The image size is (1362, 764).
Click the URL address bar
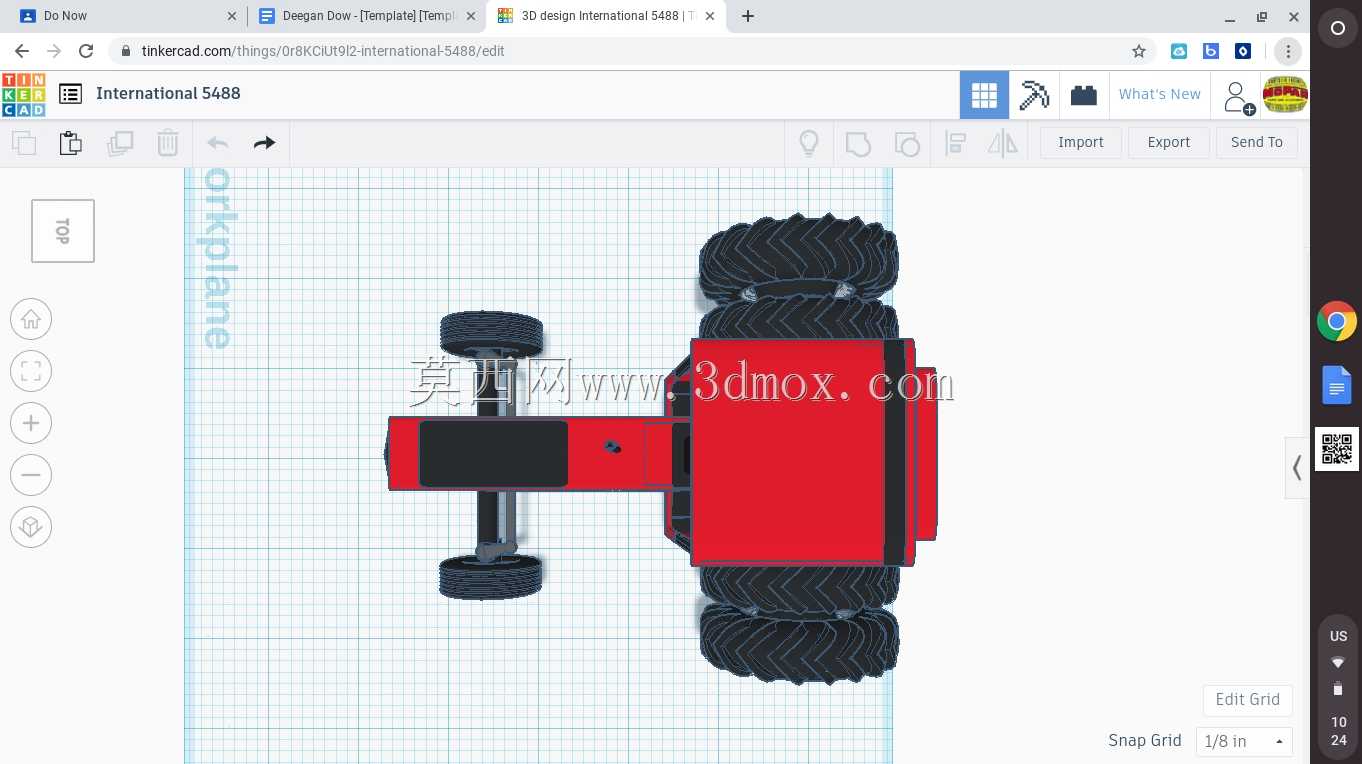click(x=632, y=51)
